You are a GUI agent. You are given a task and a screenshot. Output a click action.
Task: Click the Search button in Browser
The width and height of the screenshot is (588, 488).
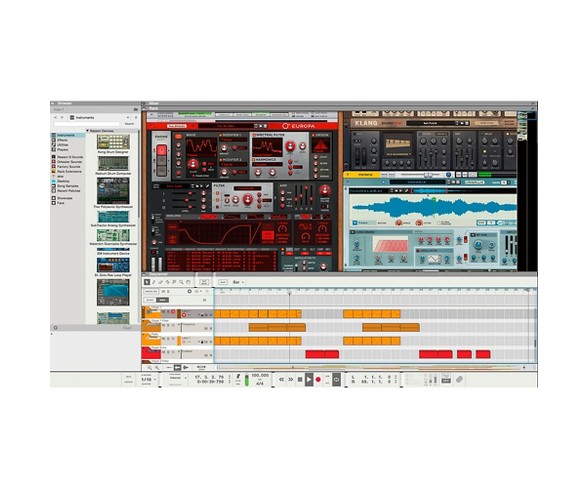point(129,124)
